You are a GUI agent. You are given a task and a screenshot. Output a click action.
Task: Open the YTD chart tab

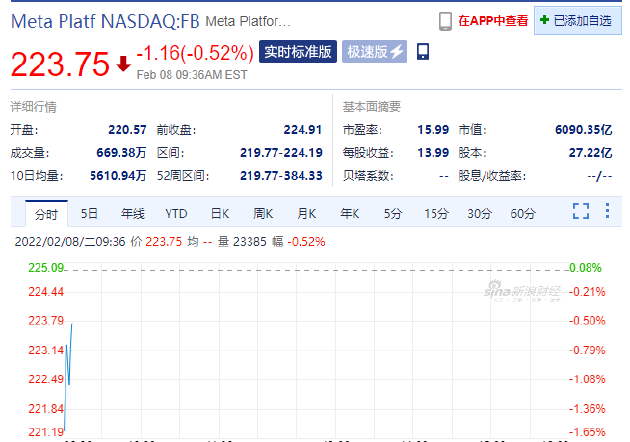tap(176, 213)
